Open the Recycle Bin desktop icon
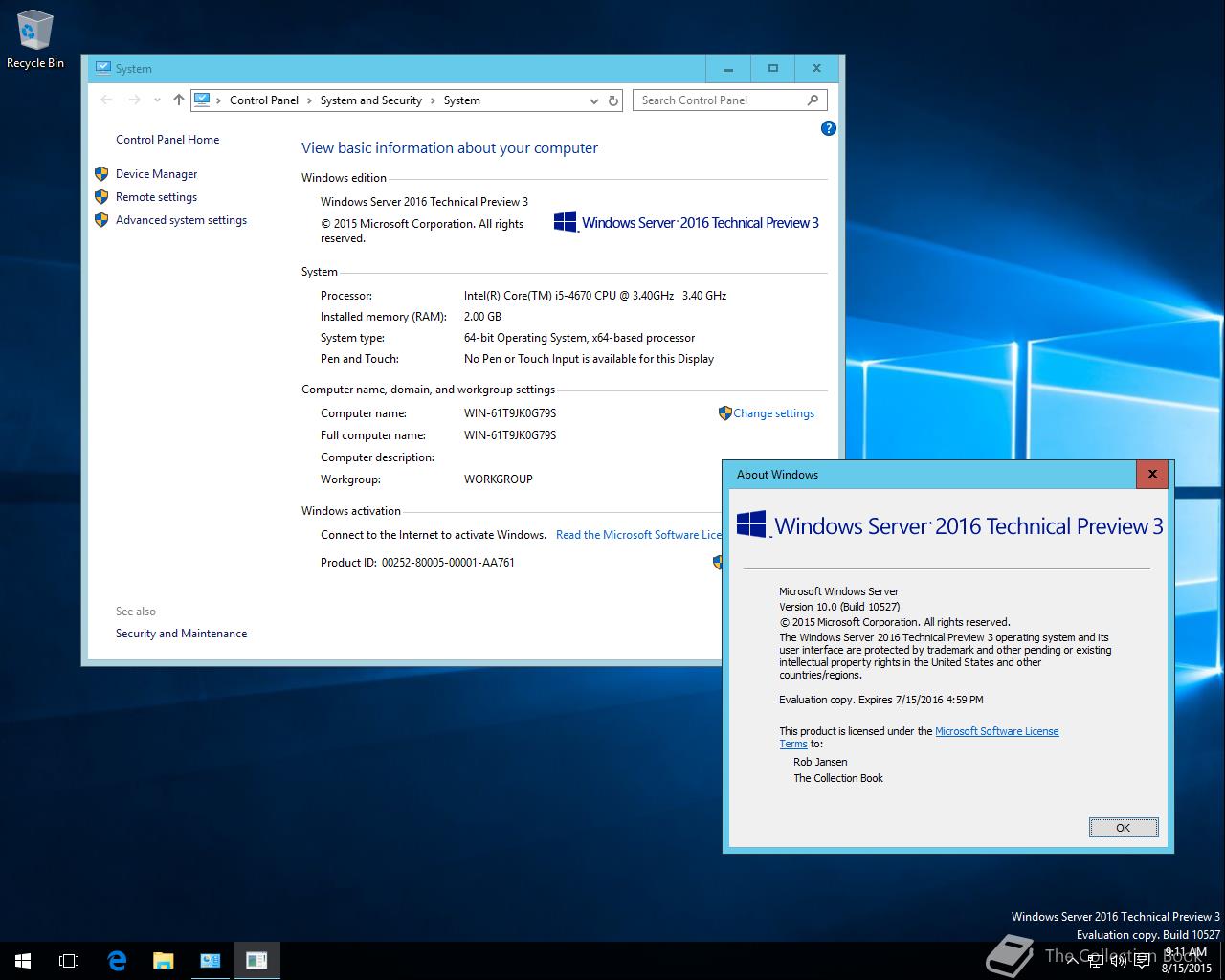The image size is (1225, 980). click(34, 38)
